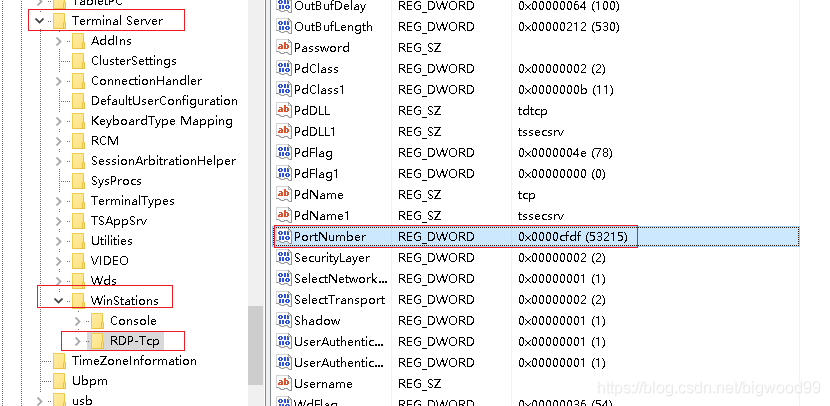This screenshot has width=830, height=406.
Task: Expand the RCM key
Action: point(59,141)
